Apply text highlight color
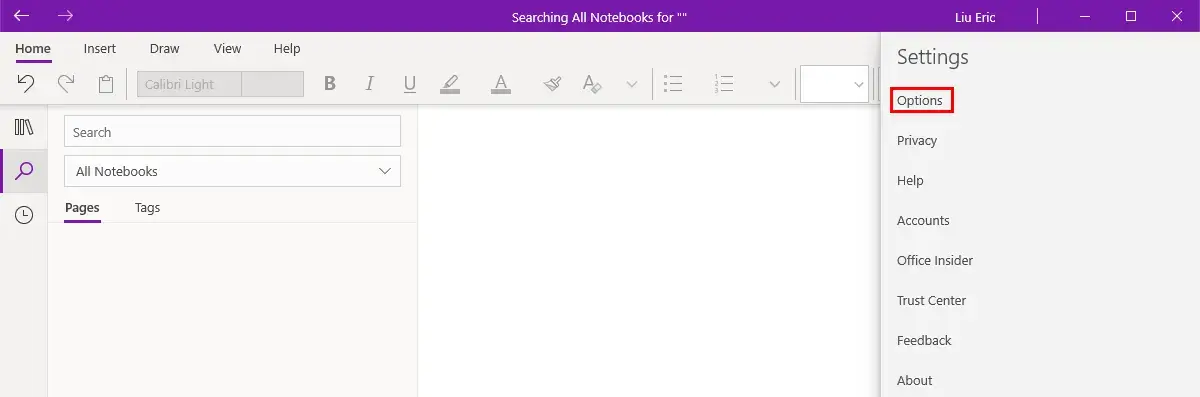 (449, 84)
